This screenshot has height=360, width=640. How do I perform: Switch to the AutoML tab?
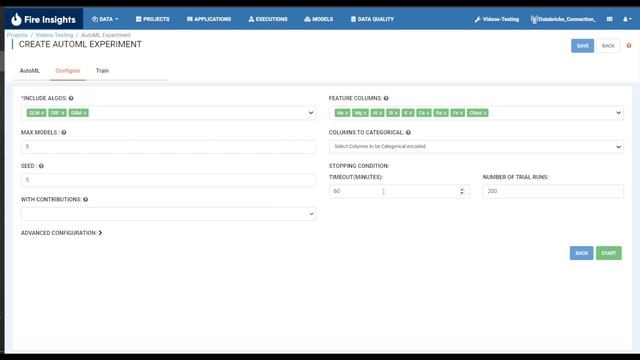click(30, 71)
